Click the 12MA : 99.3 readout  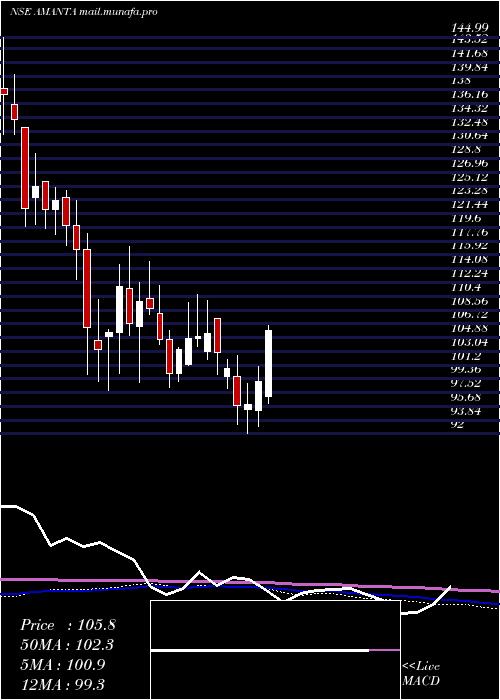(62, 684)
